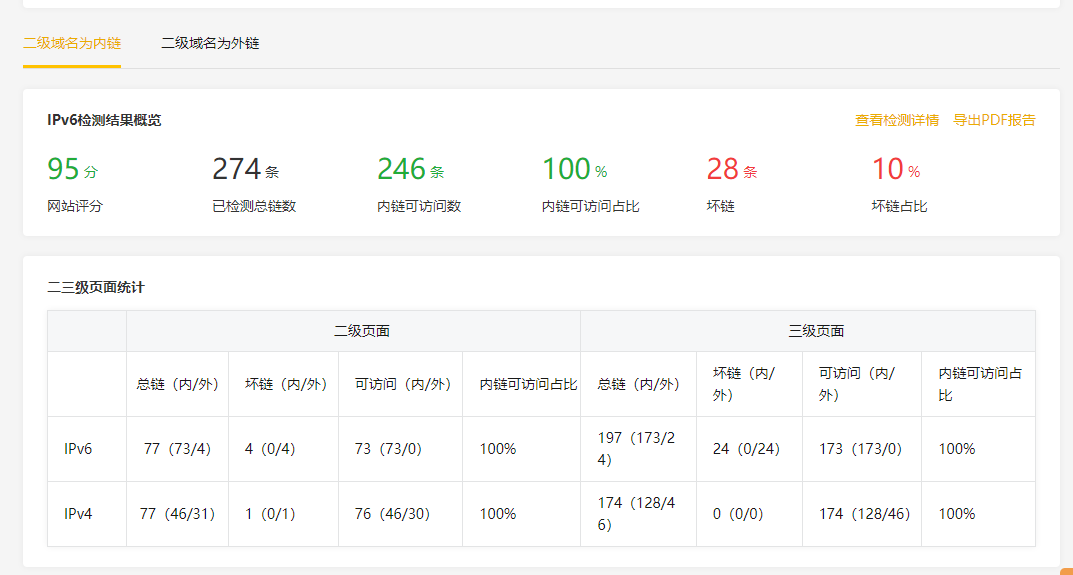Screen dimensions: 1073x575
Task: Click the orange floating widget at bottom-right corner
Action: click(1066, 571)
